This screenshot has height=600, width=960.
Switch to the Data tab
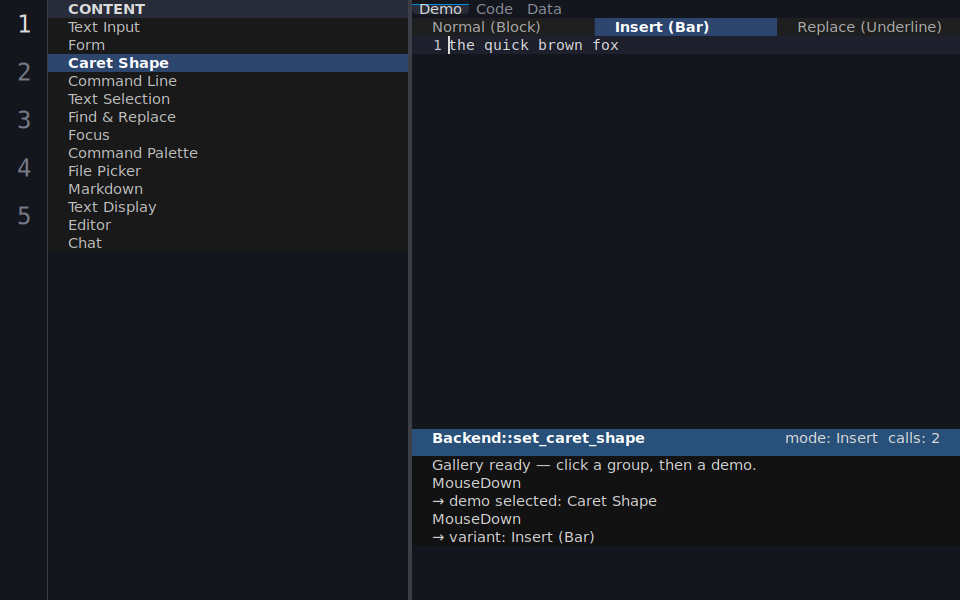(544, 9)
